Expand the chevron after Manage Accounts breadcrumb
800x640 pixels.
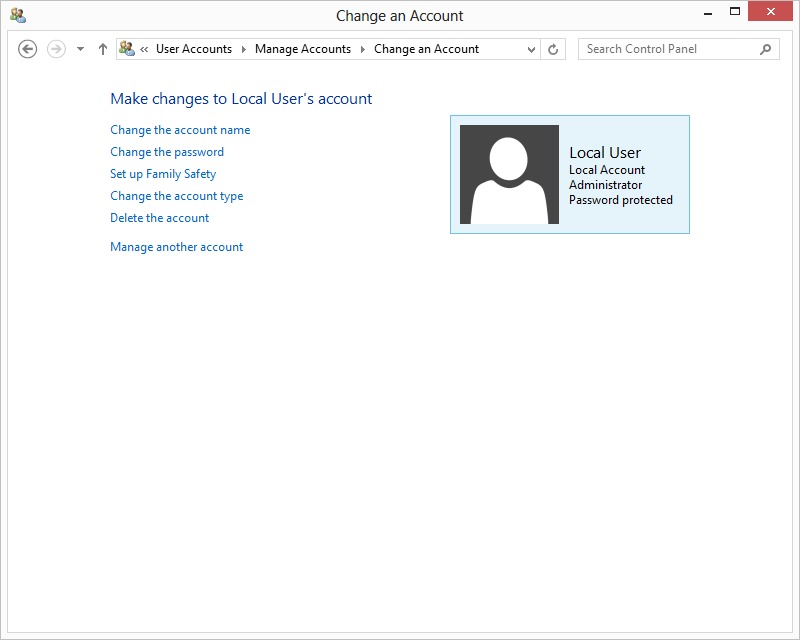pyautogui.click(x=363, y=49)
